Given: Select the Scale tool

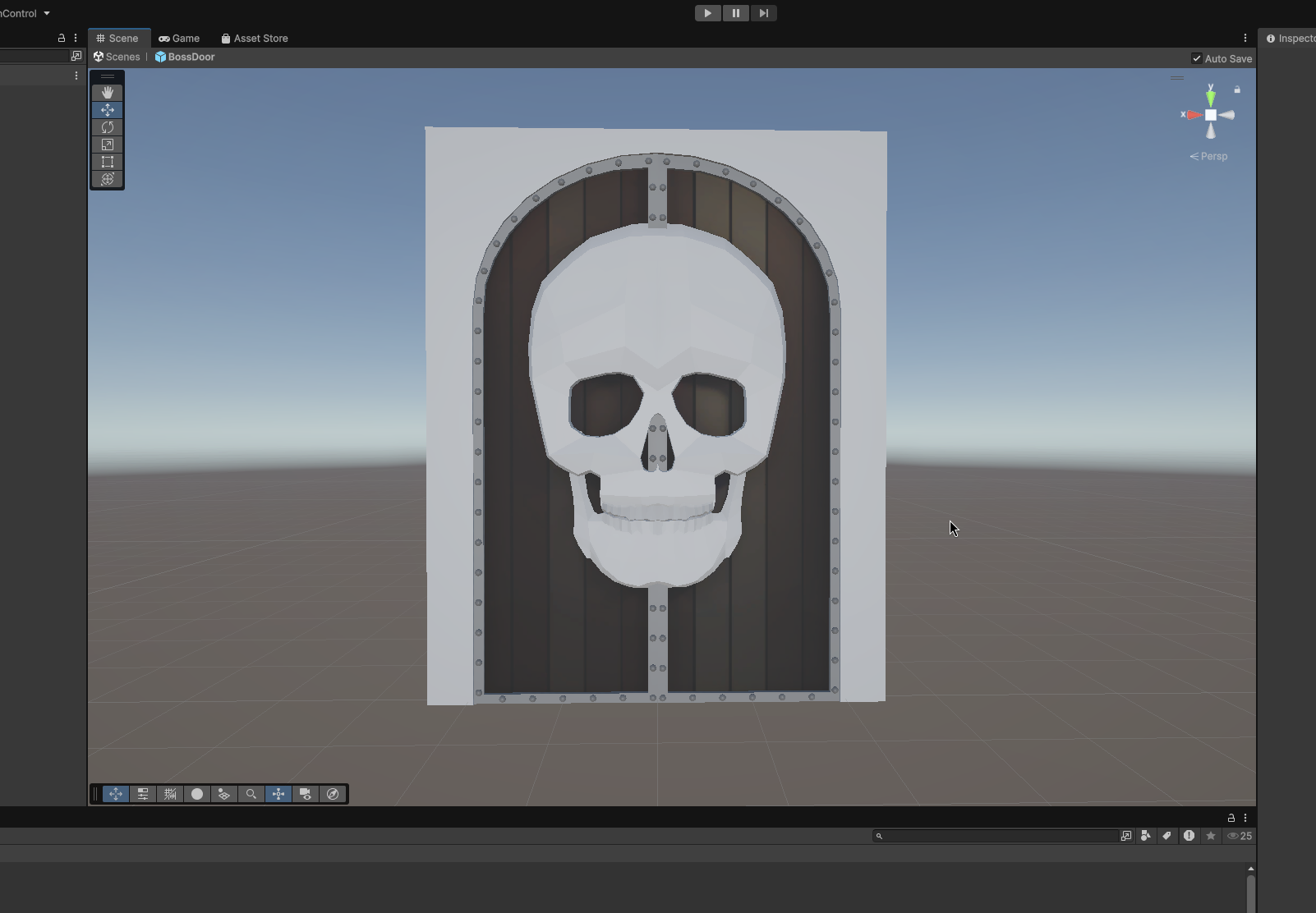Looking at the screenshot, I should (107, 145).
